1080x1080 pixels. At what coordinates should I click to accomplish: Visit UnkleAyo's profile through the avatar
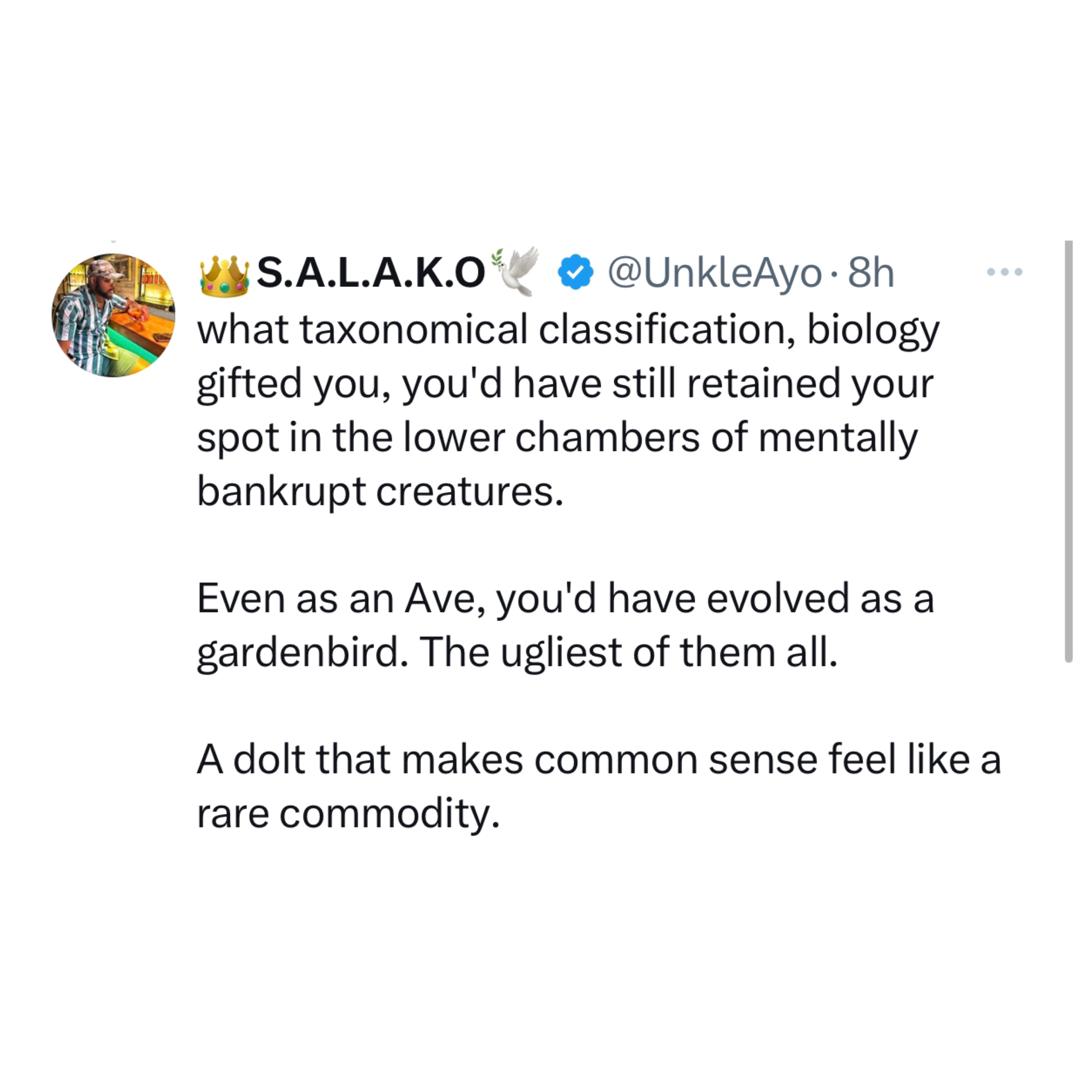[x=114, y=312]
